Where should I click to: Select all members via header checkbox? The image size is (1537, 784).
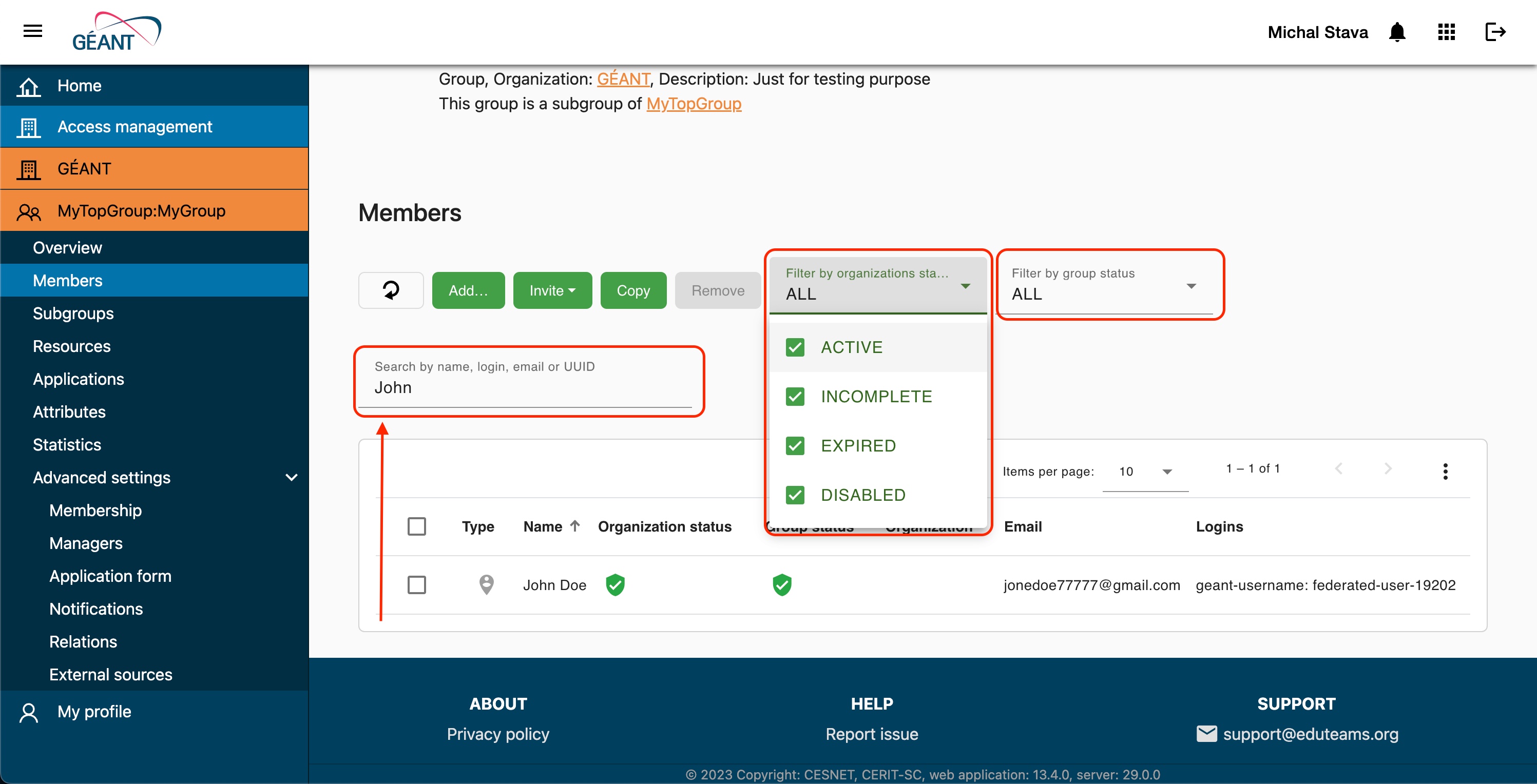416,526
